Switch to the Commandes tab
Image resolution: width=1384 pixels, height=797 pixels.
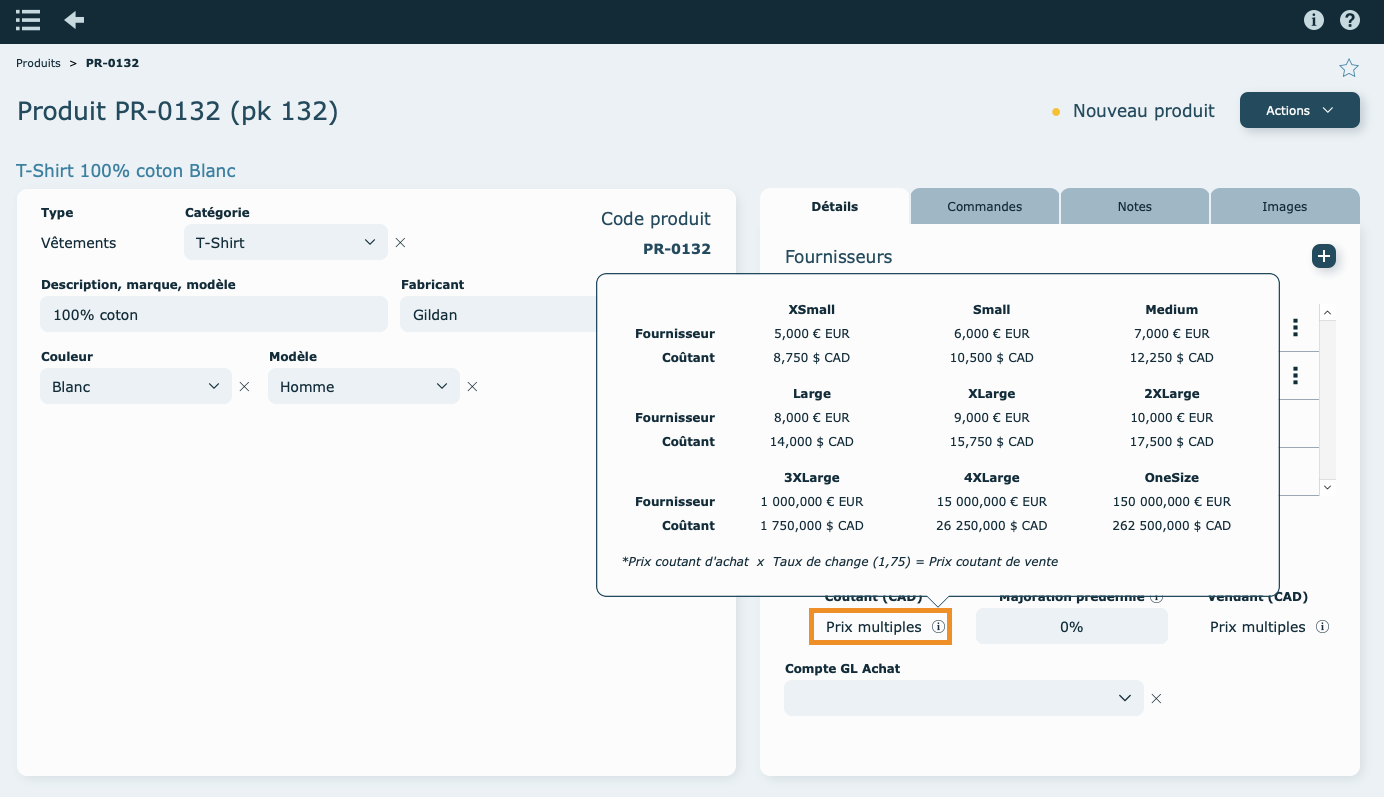point(984,207)
